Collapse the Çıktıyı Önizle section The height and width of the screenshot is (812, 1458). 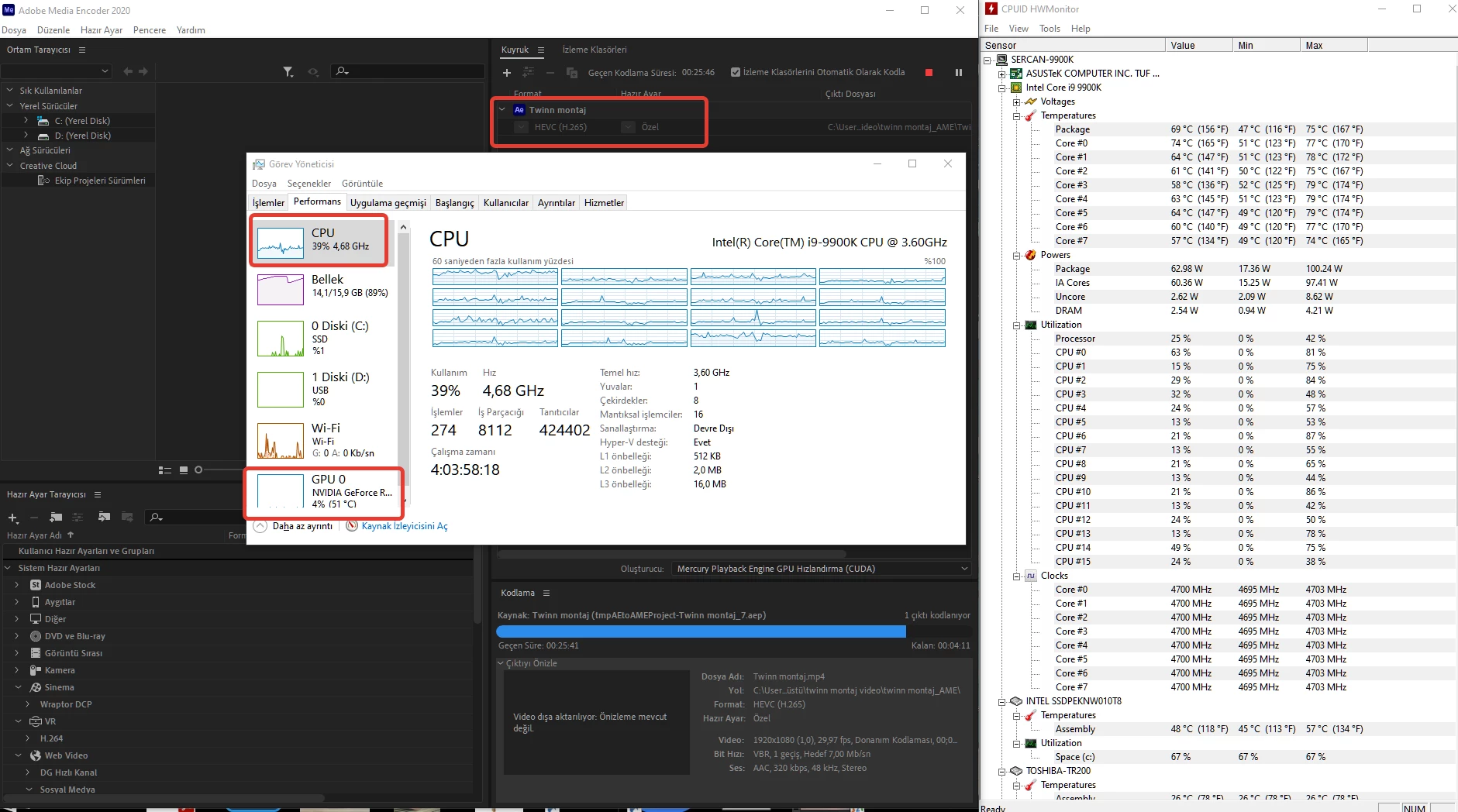(501, 663)
